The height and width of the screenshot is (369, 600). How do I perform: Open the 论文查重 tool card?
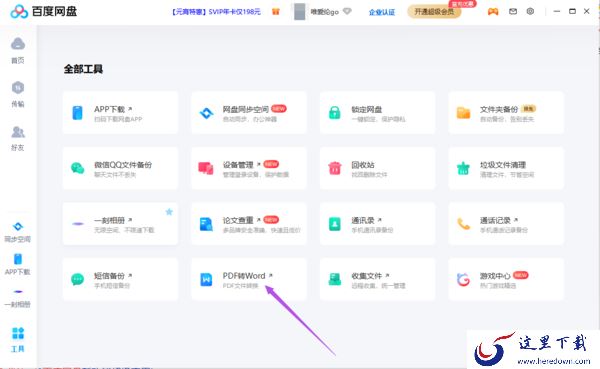pos(249,224)
